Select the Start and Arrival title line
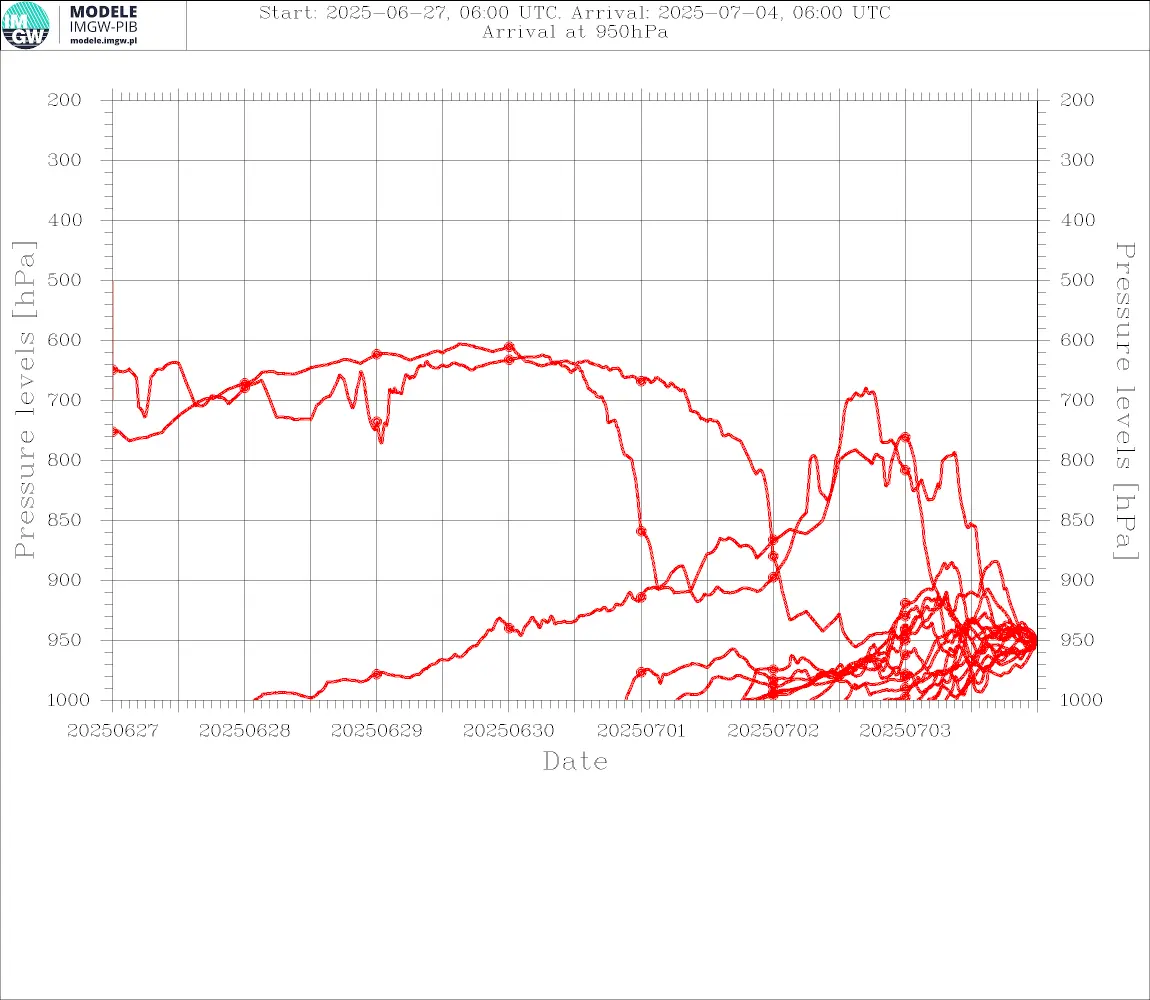This screenshot has width=1150, height=1000. click(x=574, y=13)
